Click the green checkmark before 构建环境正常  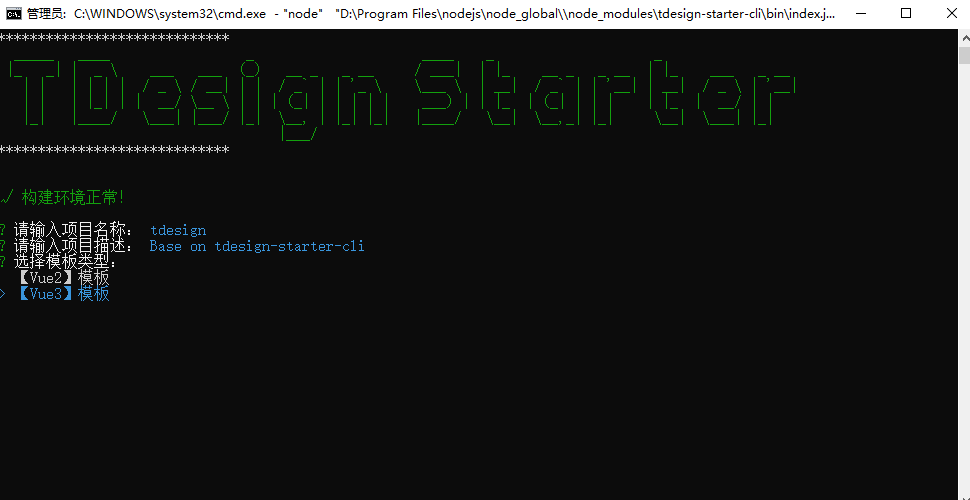[x=6, y=198]
